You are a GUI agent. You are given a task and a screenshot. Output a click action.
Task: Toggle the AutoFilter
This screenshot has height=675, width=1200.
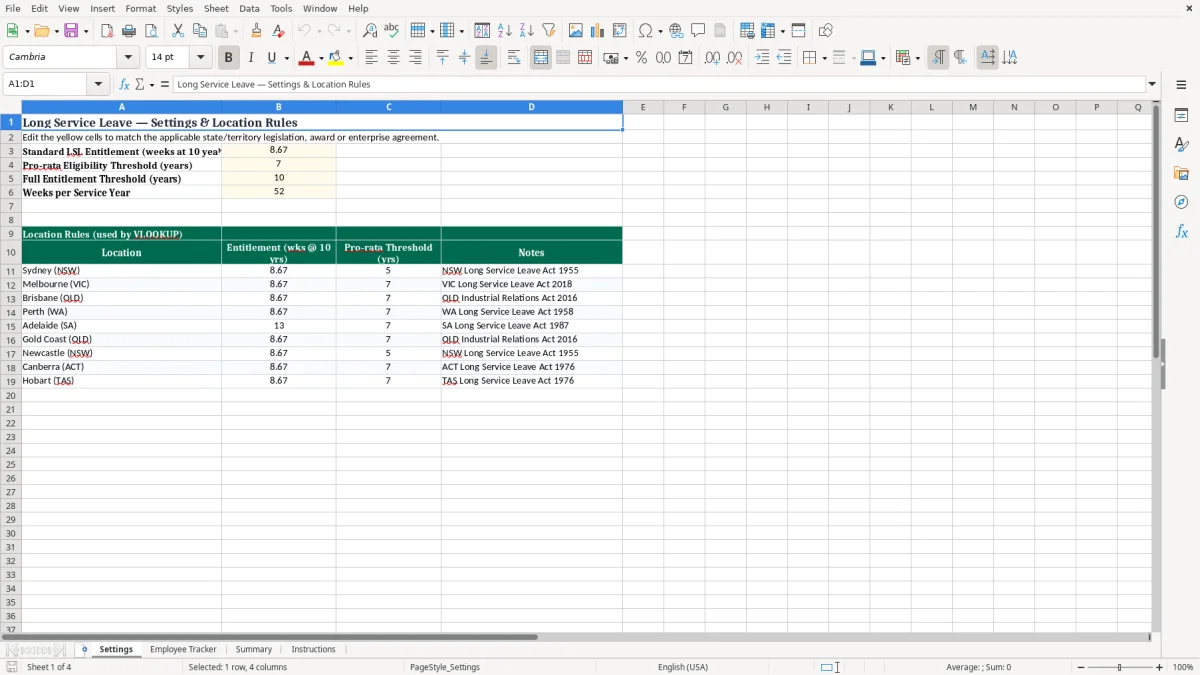[549, 31]
